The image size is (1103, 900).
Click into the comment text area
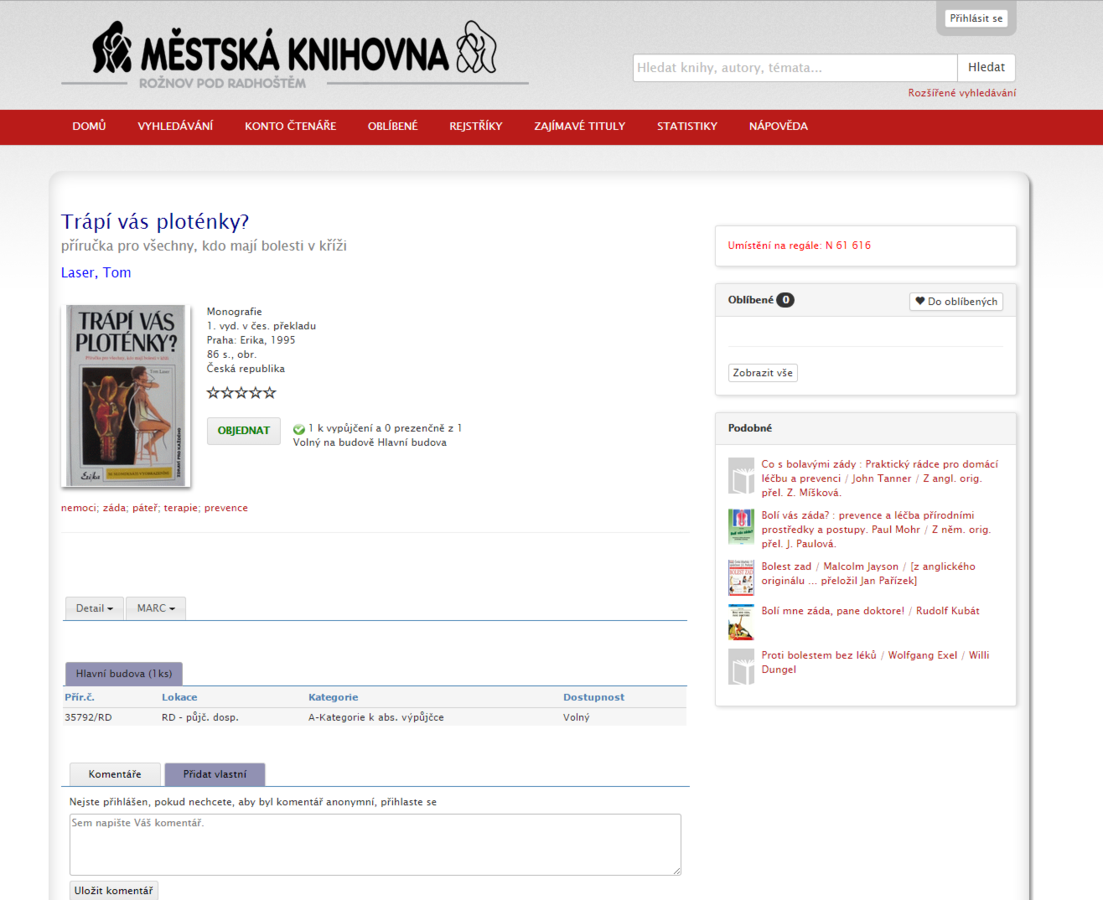coord(375,844)
